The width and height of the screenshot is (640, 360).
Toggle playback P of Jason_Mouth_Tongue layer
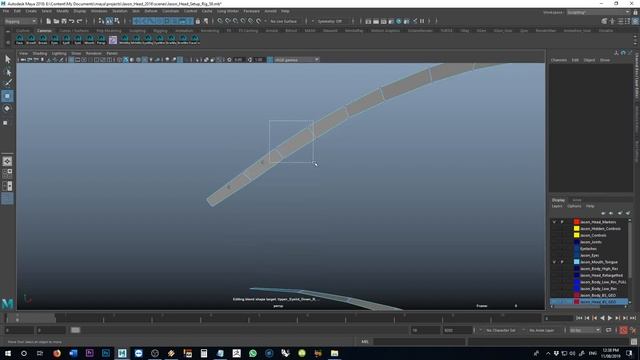[562, 262]
